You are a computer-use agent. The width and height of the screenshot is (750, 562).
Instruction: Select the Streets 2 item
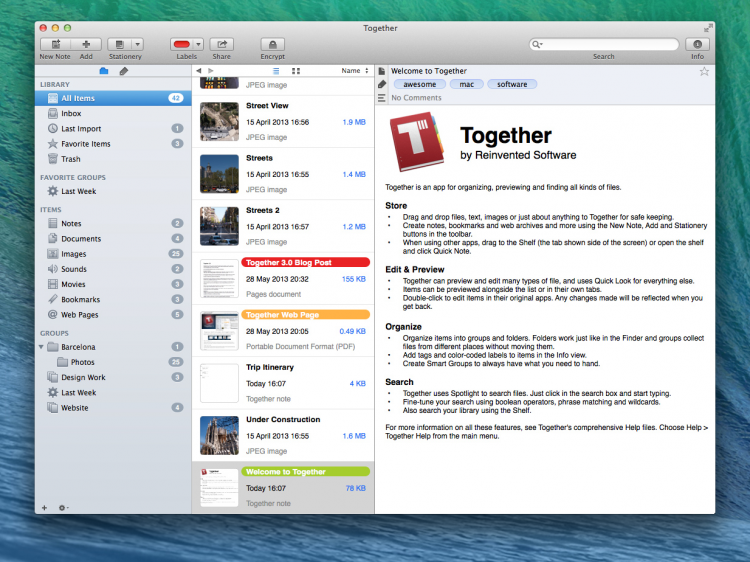pyautogui.click(x=283, y=226)
